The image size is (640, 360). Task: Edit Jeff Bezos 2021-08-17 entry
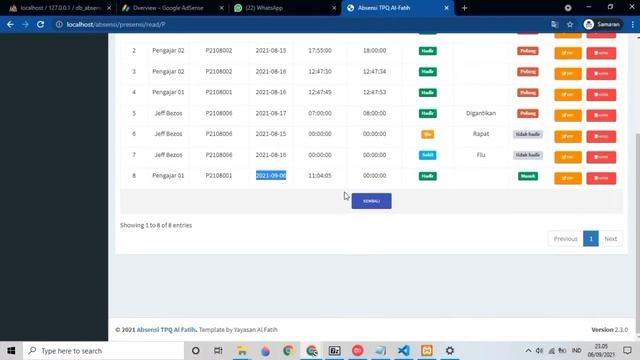568,116
